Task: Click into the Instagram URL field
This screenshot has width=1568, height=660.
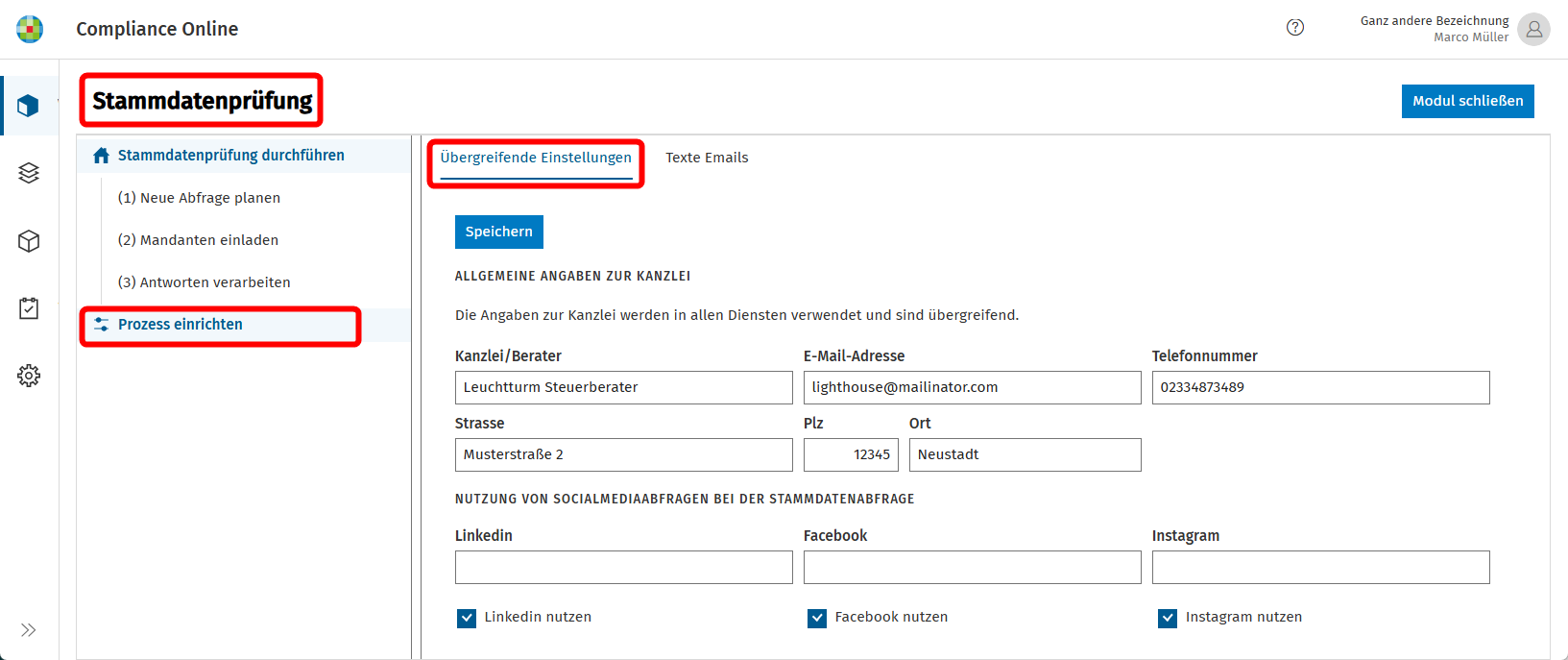Action: 1321,567
